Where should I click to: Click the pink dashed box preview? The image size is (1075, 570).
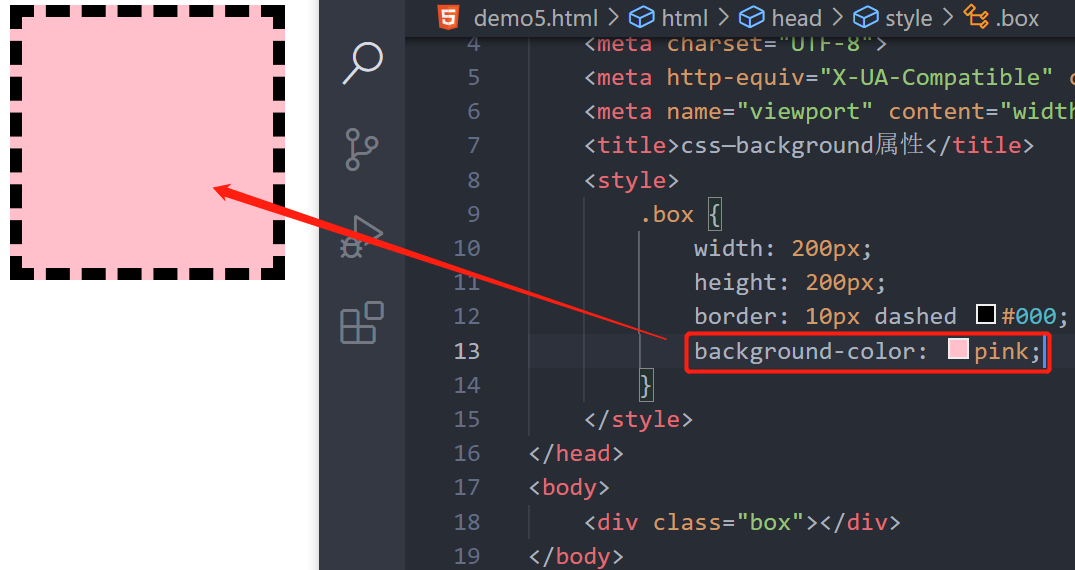click(147, 143)
